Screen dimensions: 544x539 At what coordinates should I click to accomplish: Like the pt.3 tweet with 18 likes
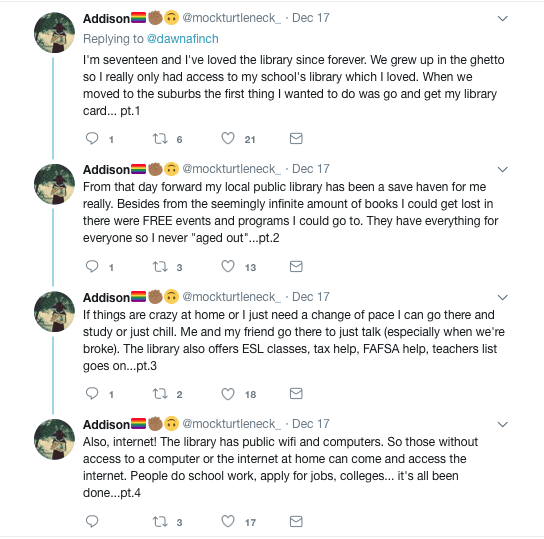[x=228, y=394]
